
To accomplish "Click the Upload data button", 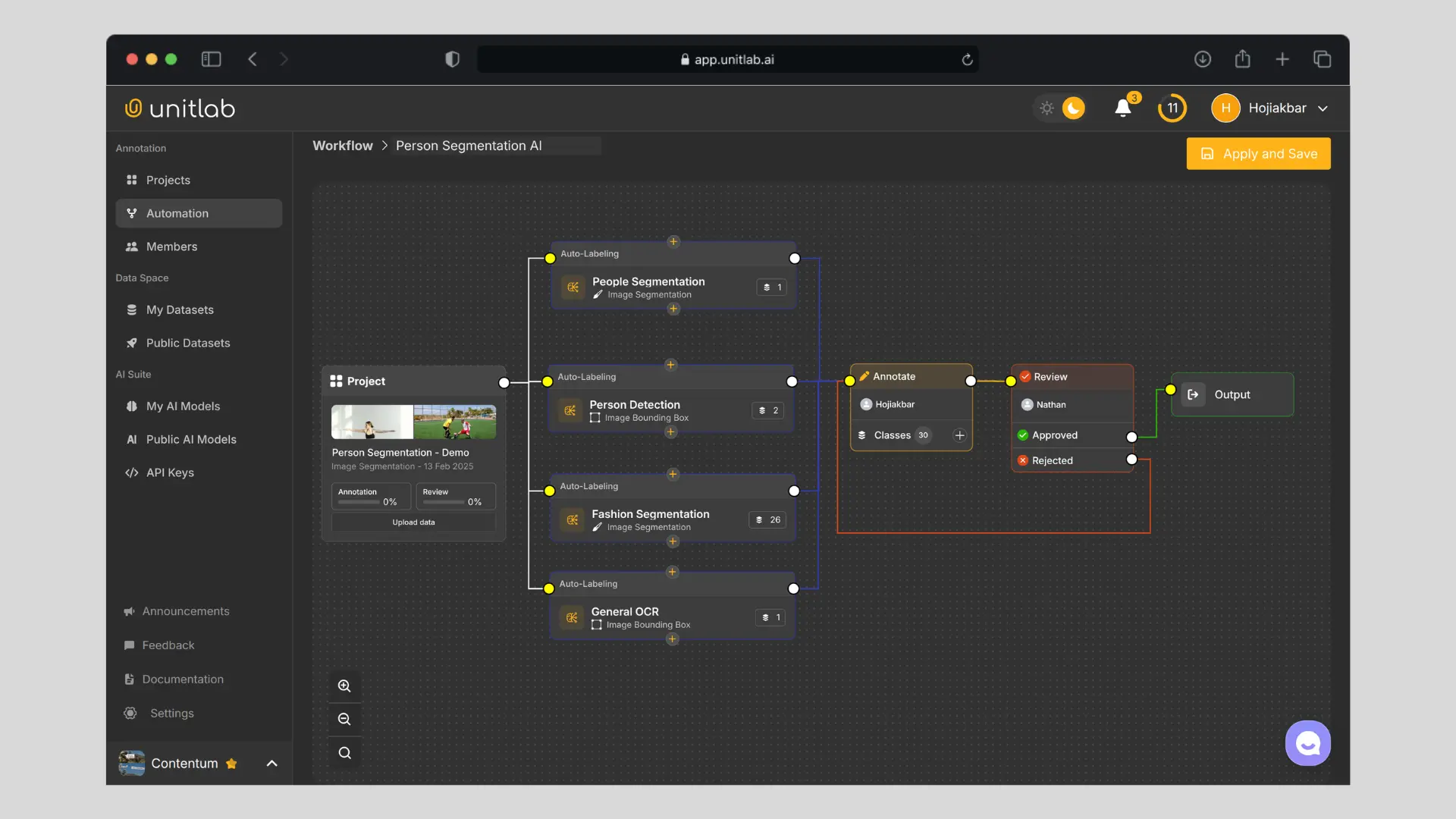I will [413, 522].
